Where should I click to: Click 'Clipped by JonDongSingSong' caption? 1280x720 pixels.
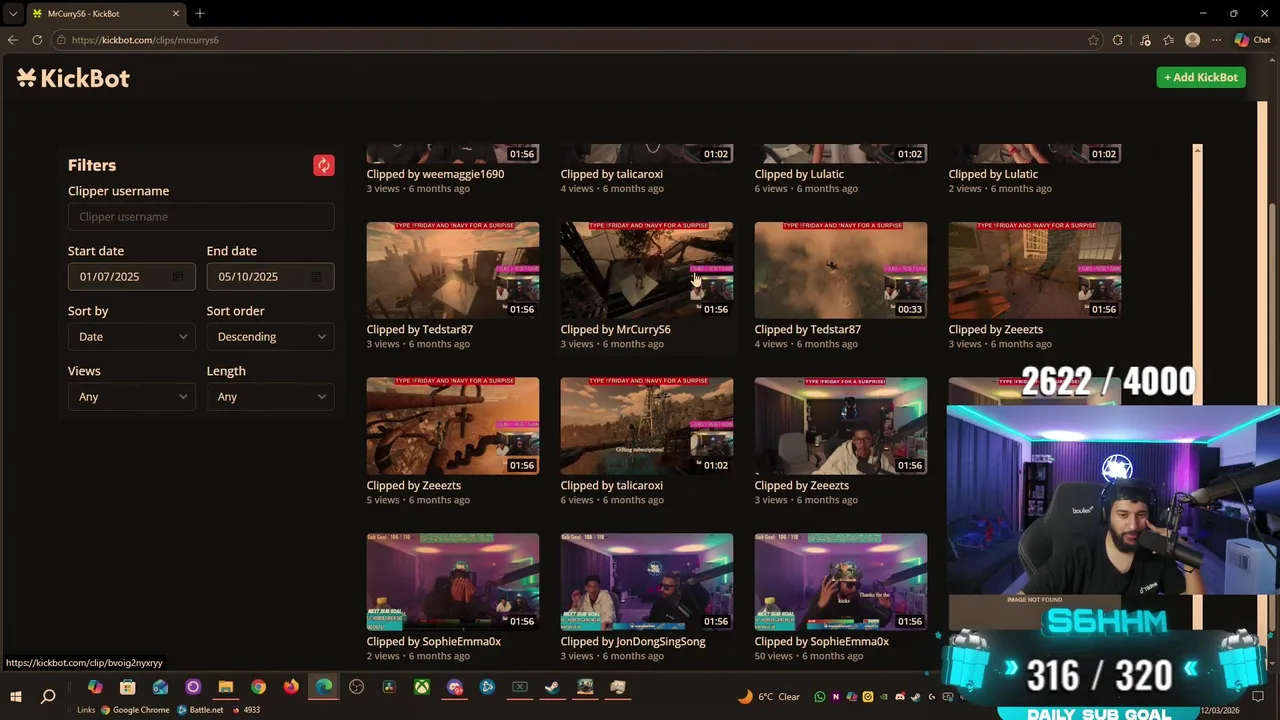tap(633, 641)
